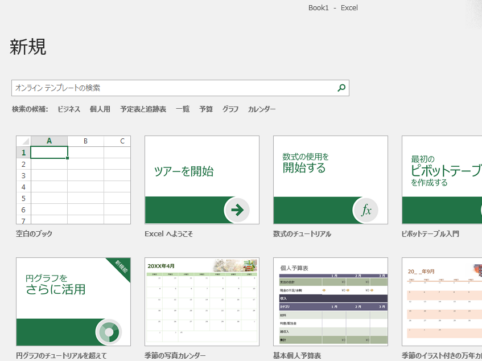Open the 20_ _年9月 illustrated calendar thumbnail
Viewport: 482px width, 361px height.
pos(442,302)
